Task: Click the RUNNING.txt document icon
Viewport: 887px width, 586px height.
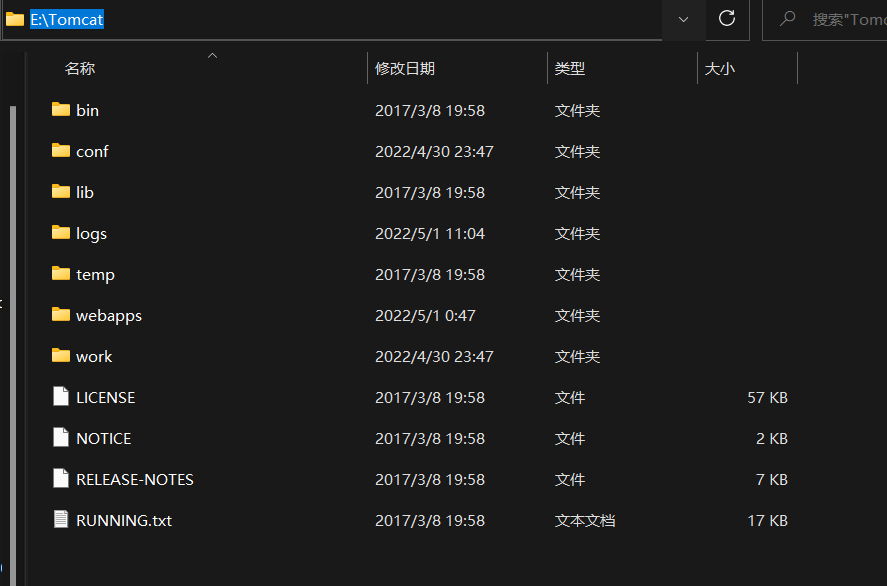Action: coord(61,519)
